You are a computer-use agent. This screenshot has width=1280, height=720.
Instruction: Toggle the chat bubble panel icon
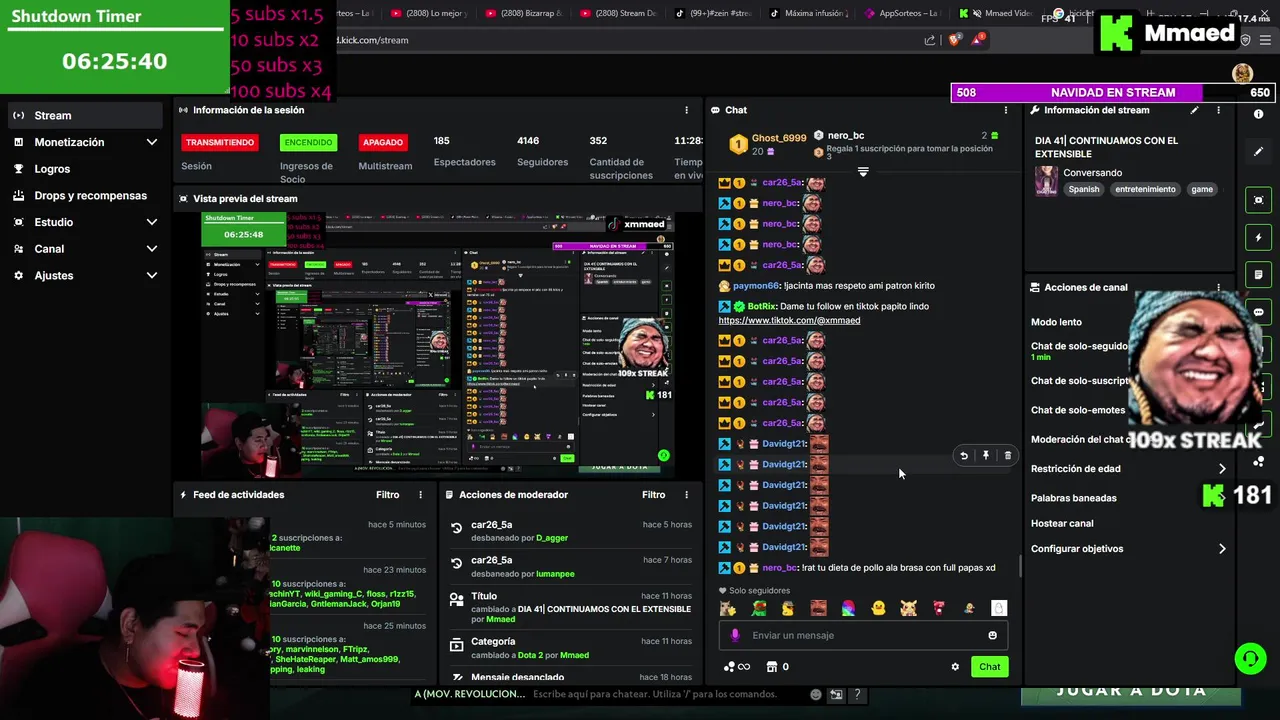[1259, 312]
